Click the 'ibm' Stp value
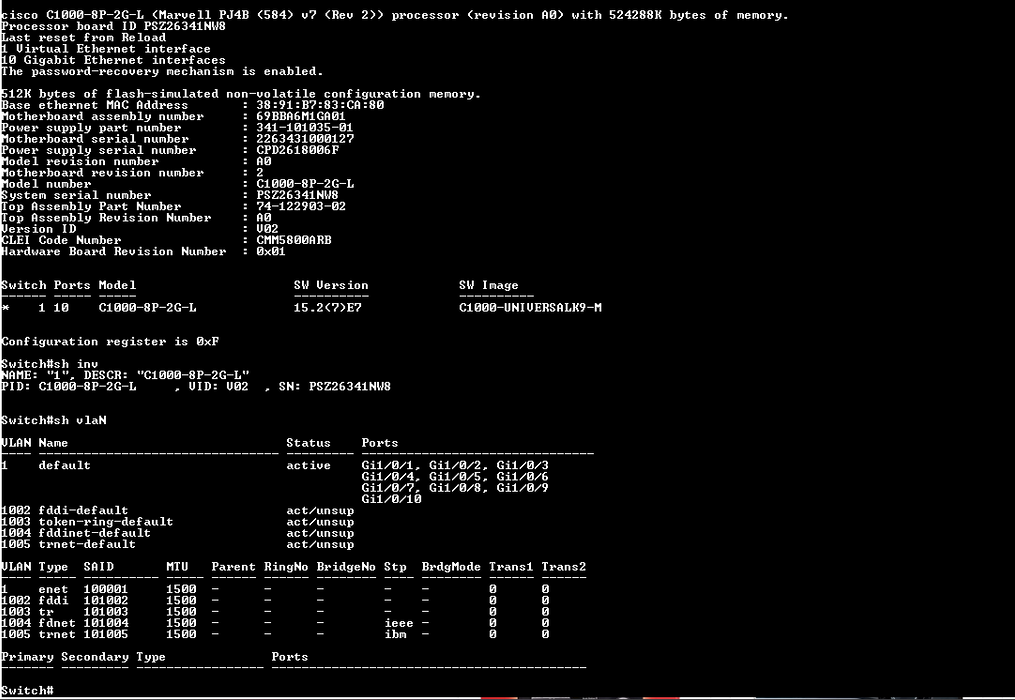Image resolution: width=1015 pixels, height=700 pixels. 396,635
